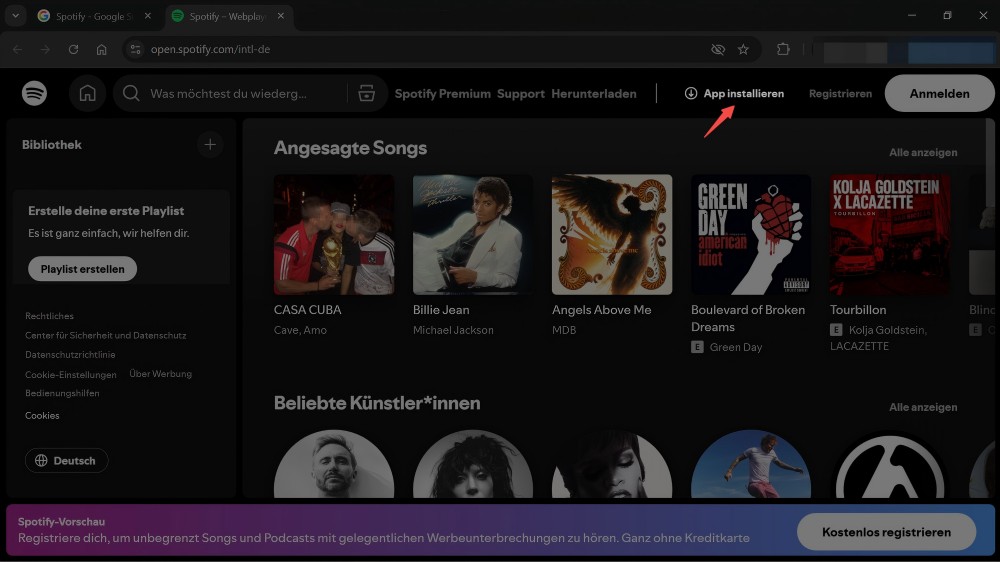Screen dimensions: 1000x562
Task: Open the Support menu link
Action: 521,94
